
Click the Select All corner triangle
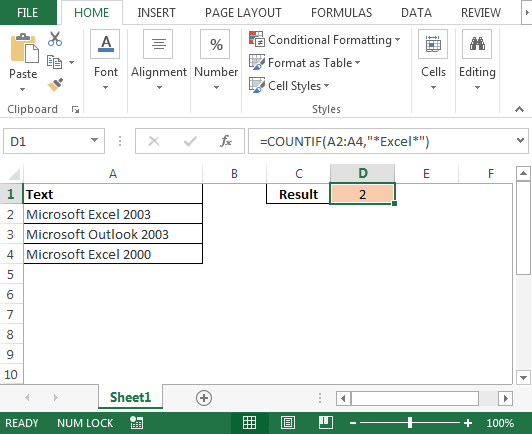(x=14, y=174)
